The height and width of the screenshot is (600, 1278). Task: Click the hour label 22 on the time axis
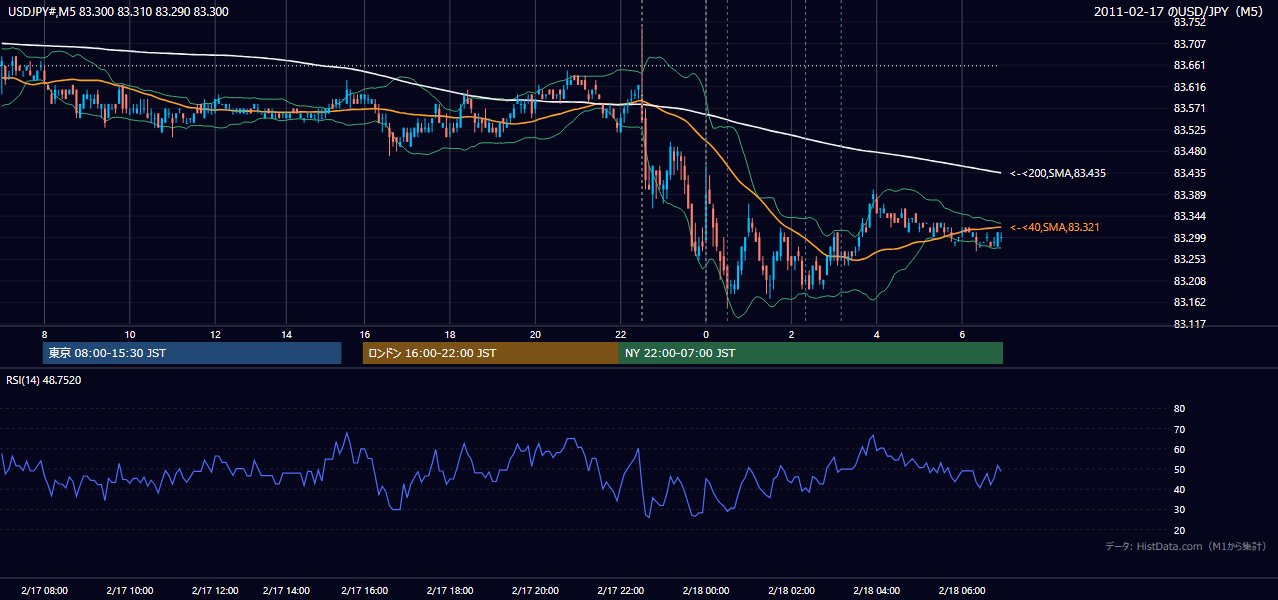click(x=621, y=334)
